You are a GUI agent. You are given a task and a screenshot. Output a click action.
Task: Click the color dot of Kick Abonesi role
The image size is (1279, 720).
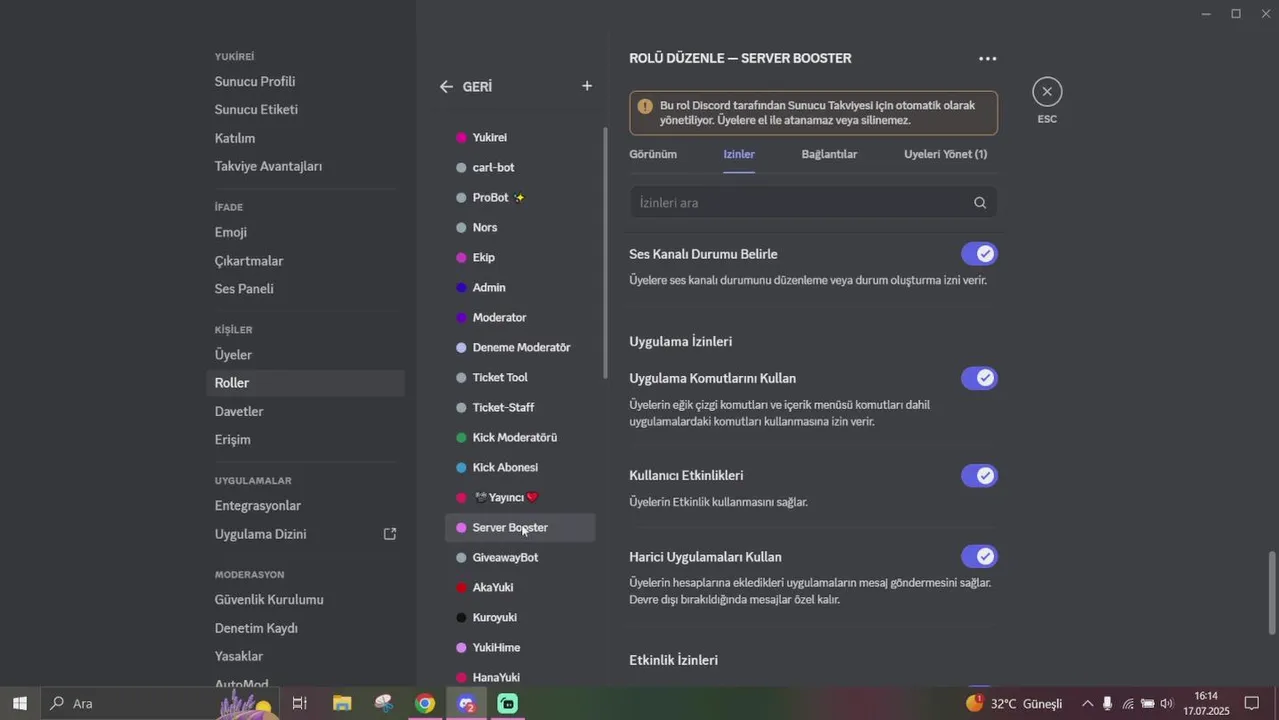461,467
